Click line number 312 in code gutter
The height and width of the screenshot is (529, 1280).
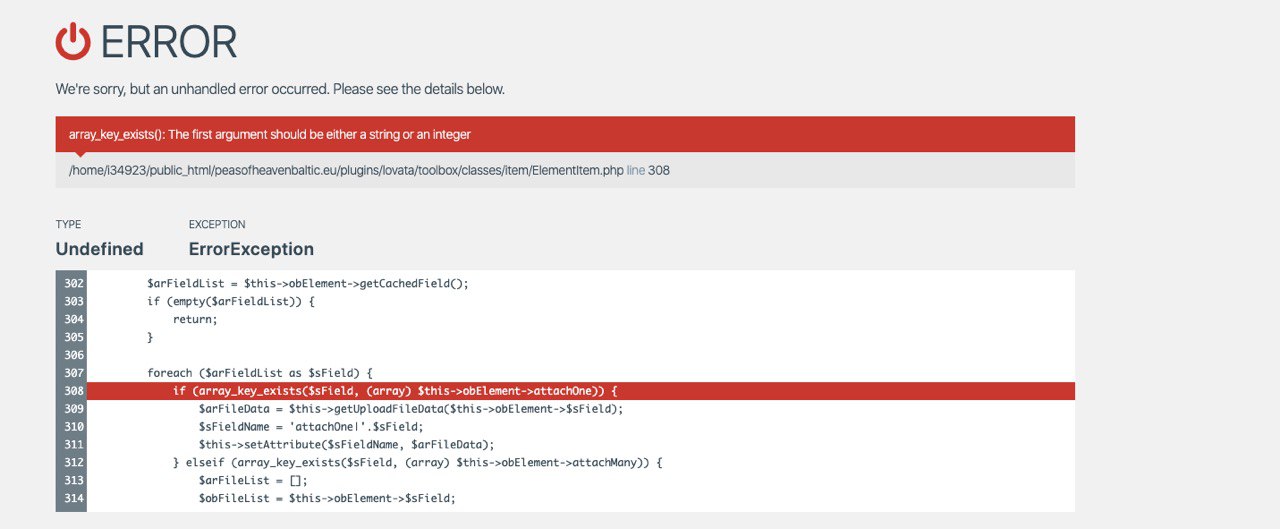tap(73, 463)
